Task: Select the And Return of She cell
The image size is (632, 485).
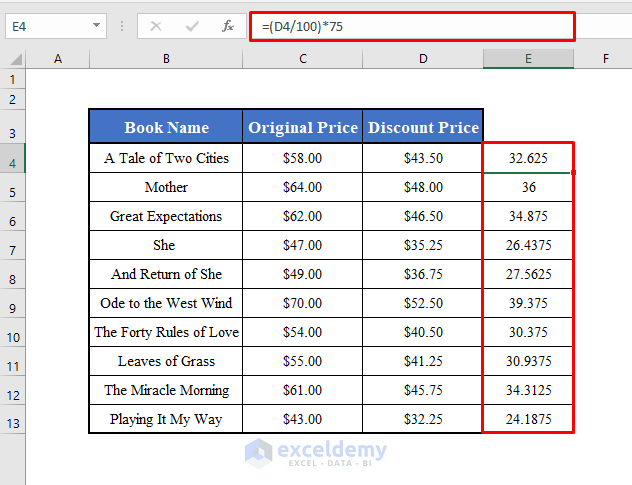Action: coord(166,274)
